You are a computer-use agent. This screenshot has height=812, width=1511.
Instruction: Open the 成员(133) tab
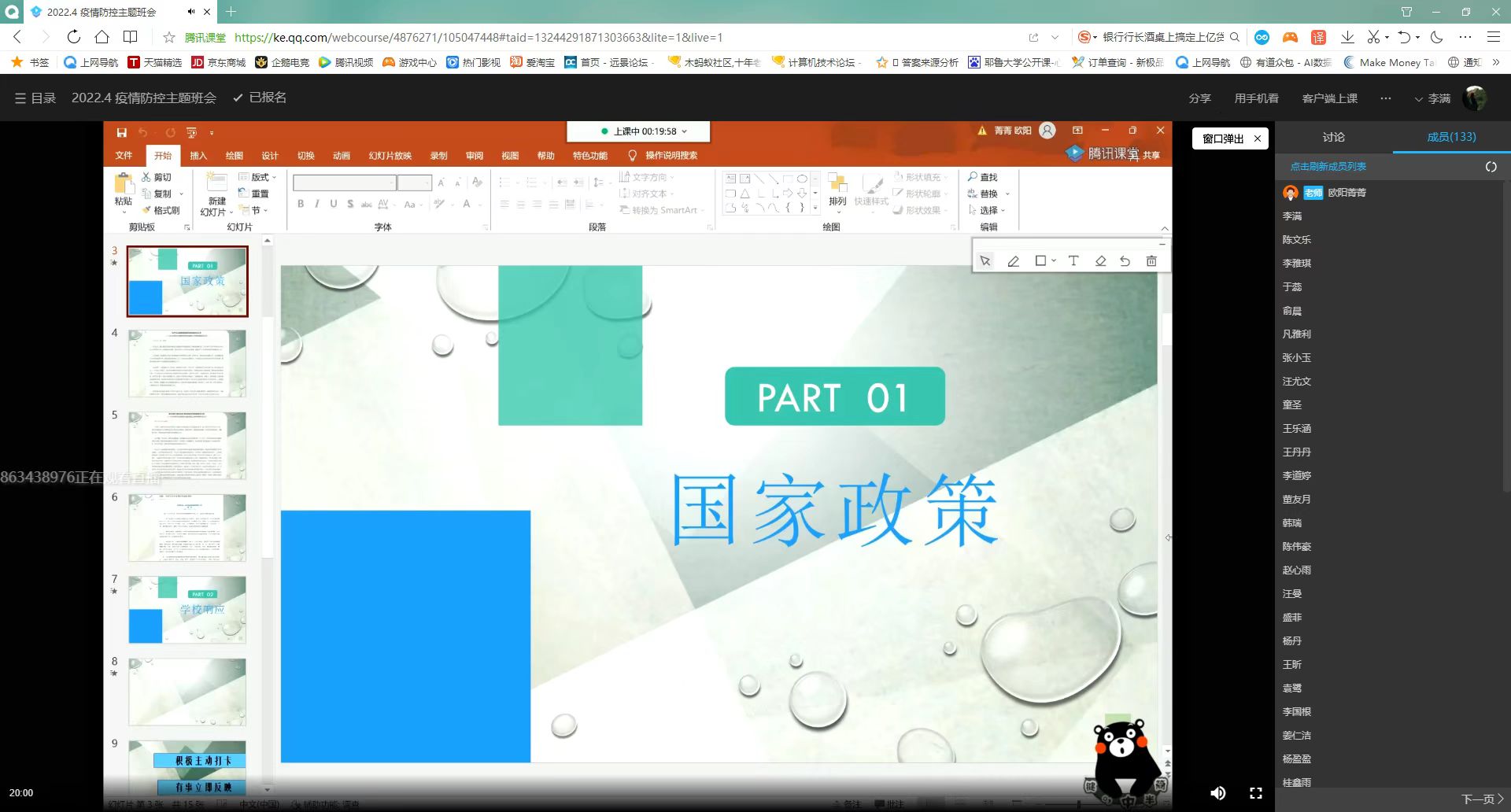pos(1451,137)
